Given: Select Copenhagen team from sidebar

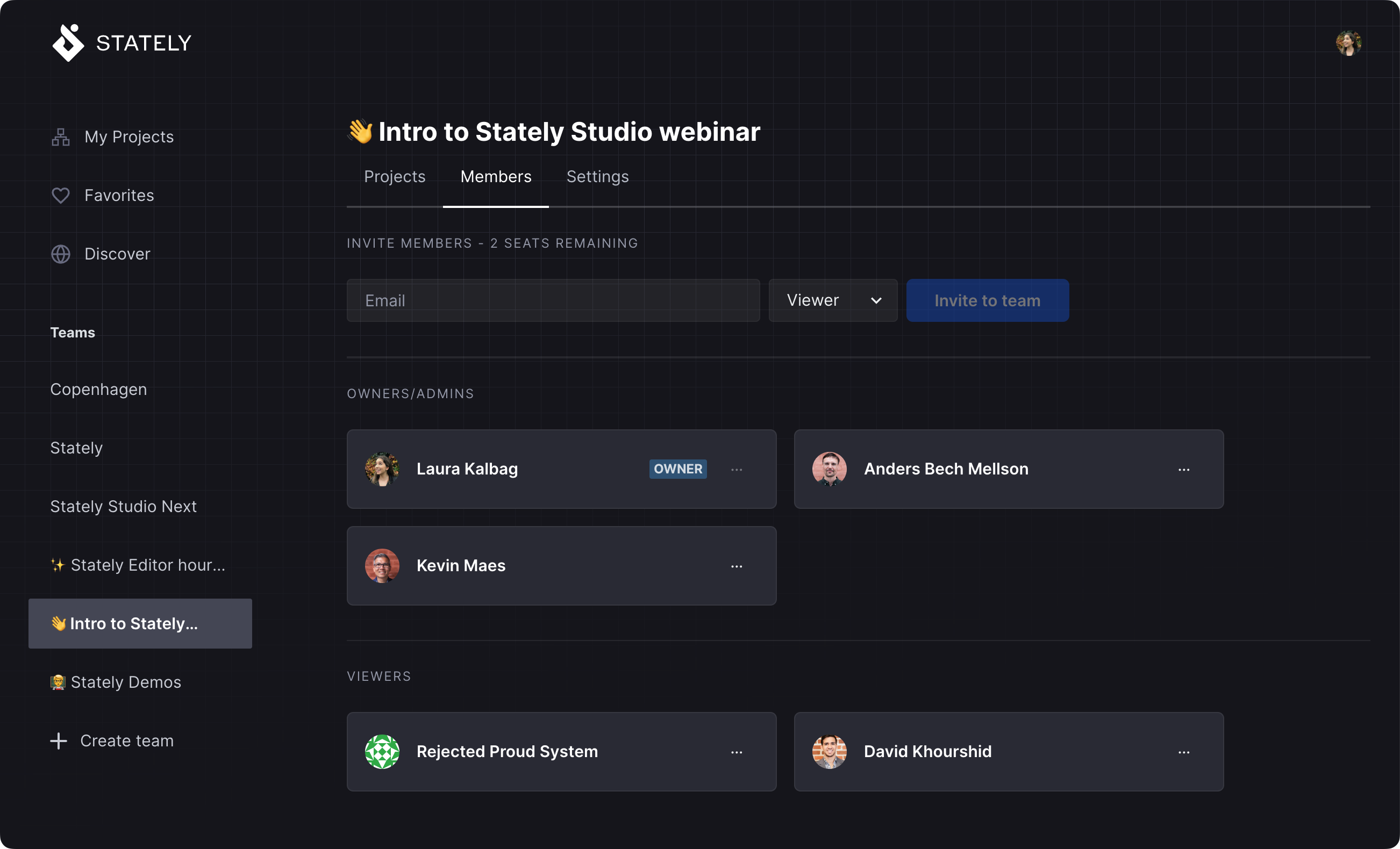Looking at the screenshot, I should [x=99, y=389].
